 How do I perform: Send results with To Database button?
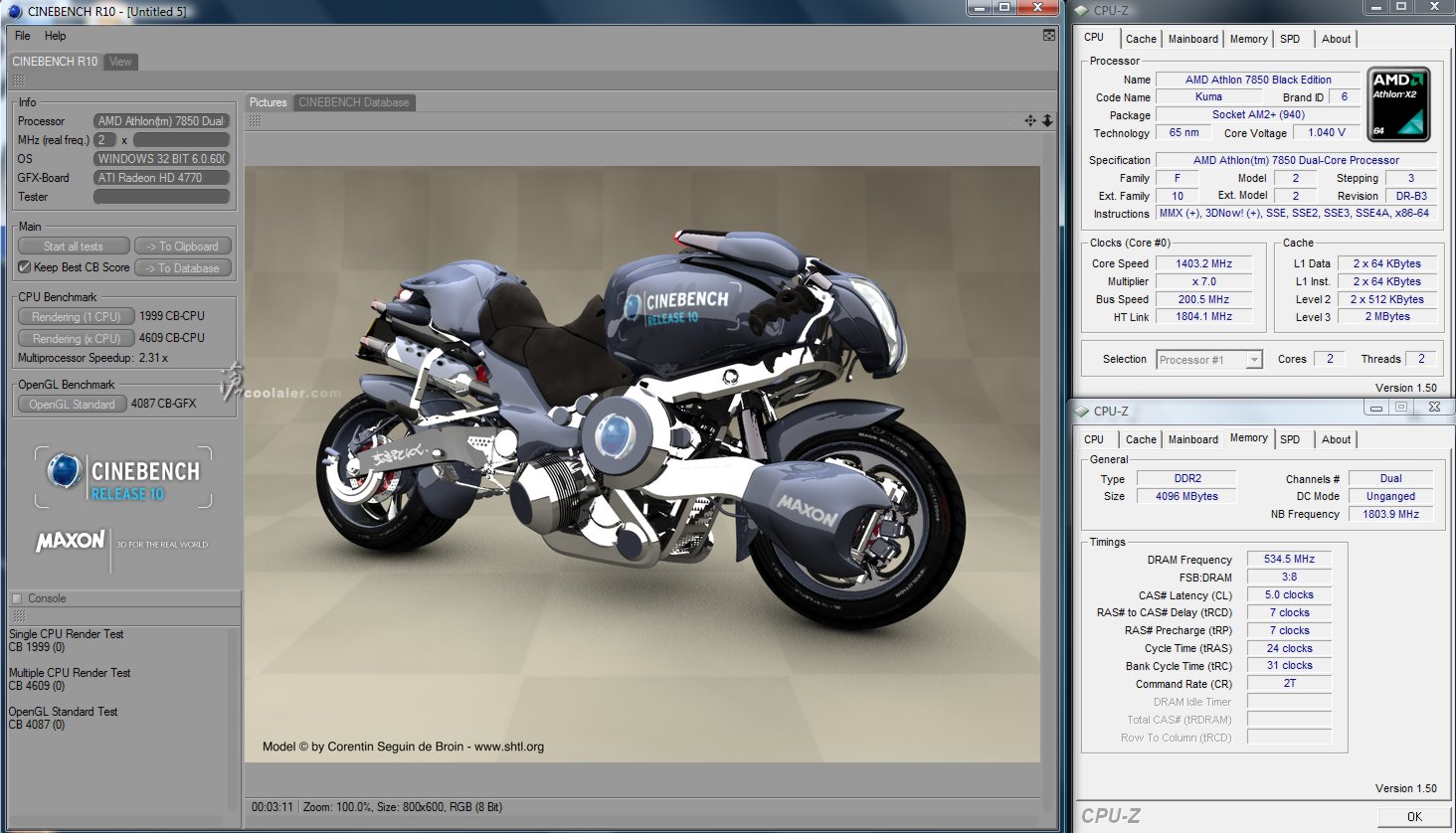[x=183, y=268]
